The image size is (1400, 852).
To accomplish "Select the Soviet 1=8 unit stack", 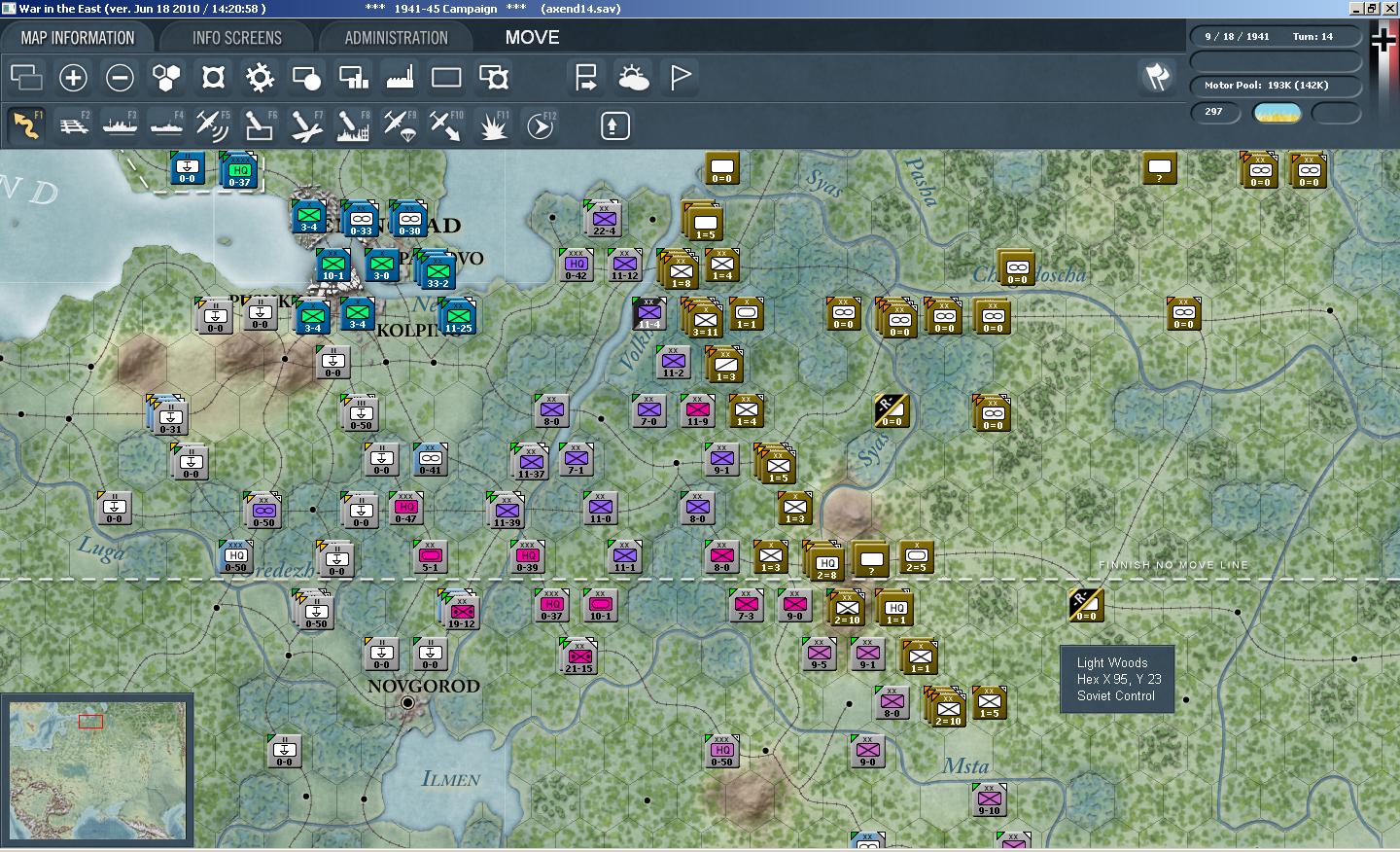I will pos(678,269).
